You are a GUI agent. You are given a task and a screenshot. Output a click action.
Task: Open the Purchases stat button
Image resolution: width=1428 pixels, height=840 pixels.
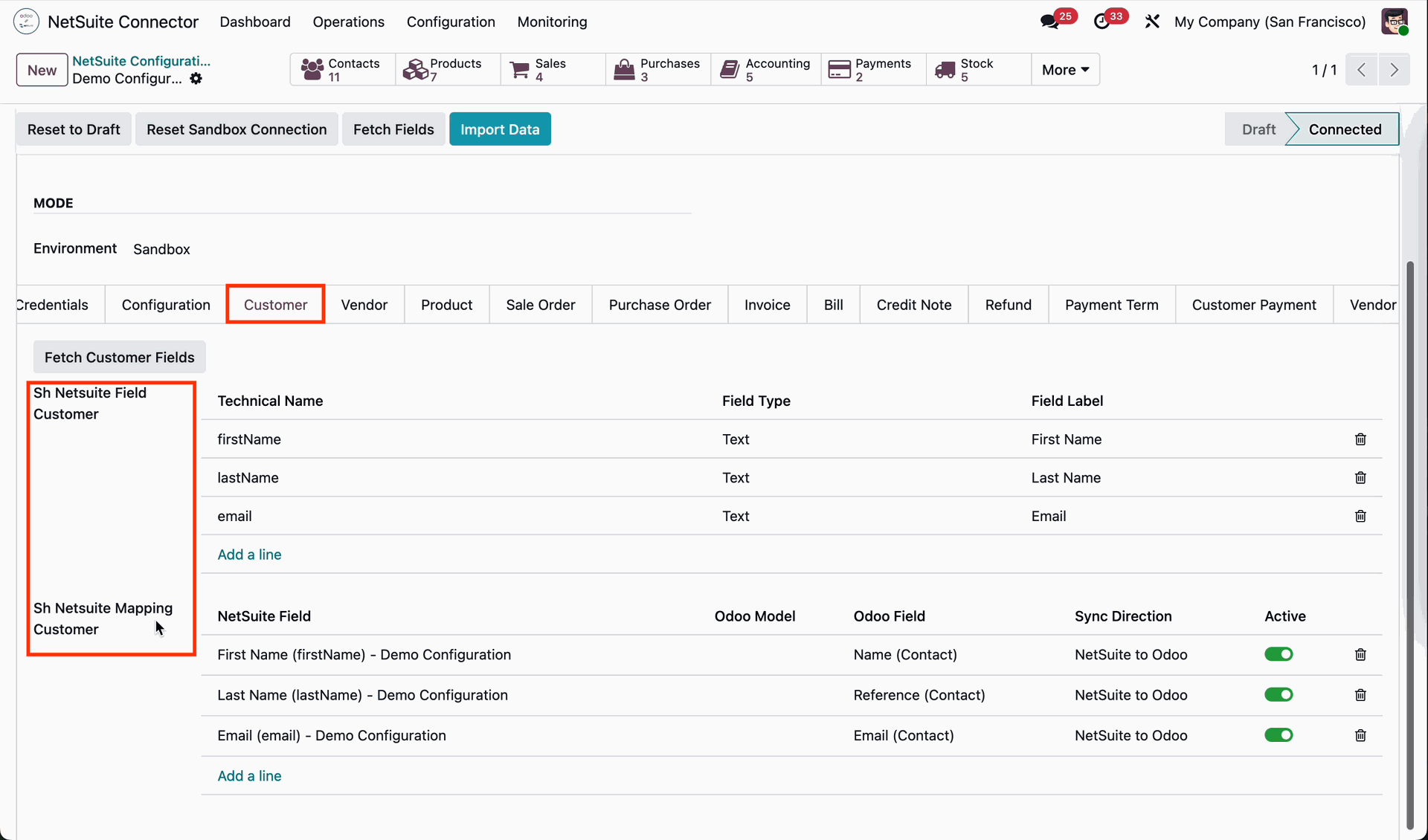tap(658, 69)
